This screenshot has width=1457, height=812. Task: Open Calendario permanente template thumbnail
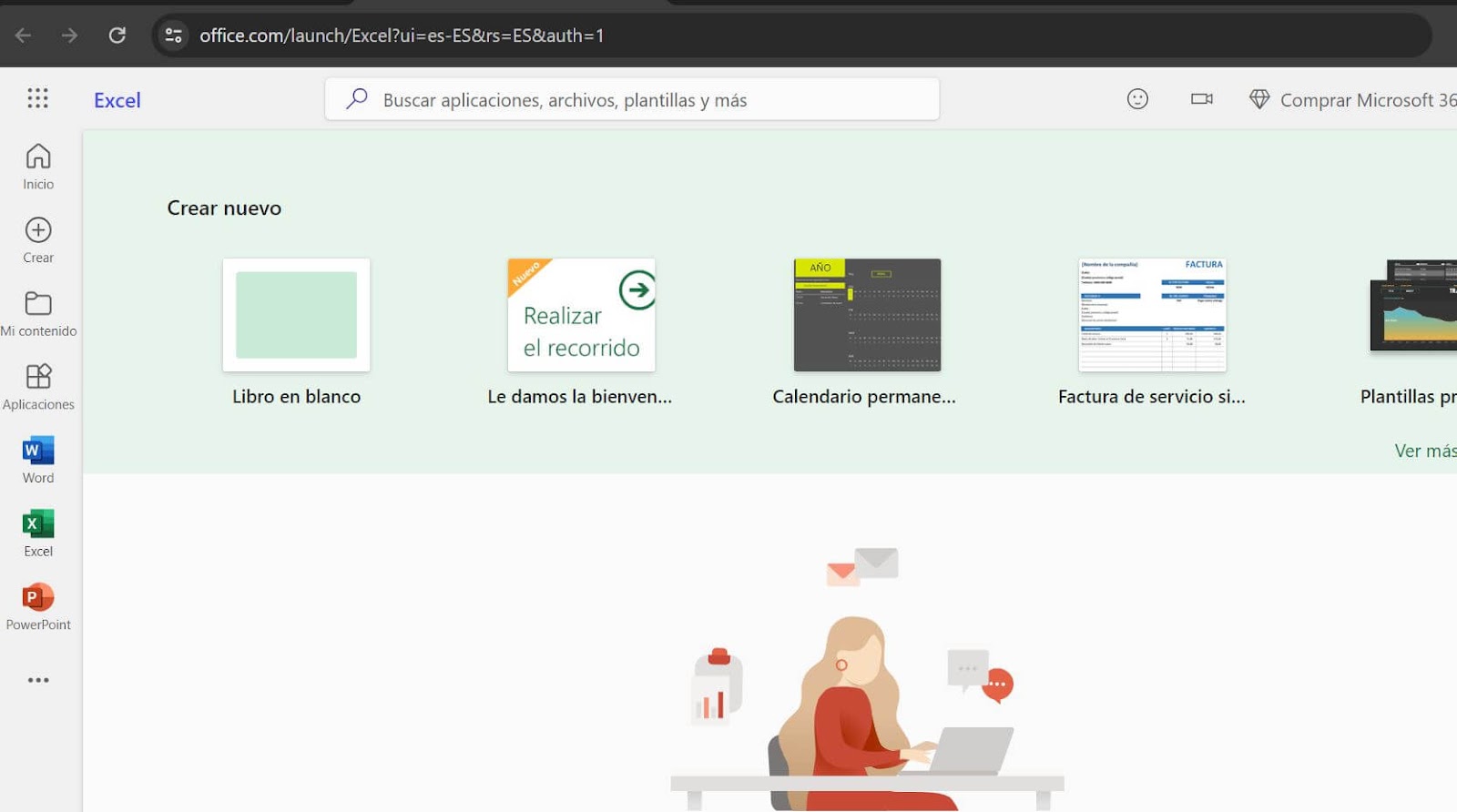tap(867, 315)
